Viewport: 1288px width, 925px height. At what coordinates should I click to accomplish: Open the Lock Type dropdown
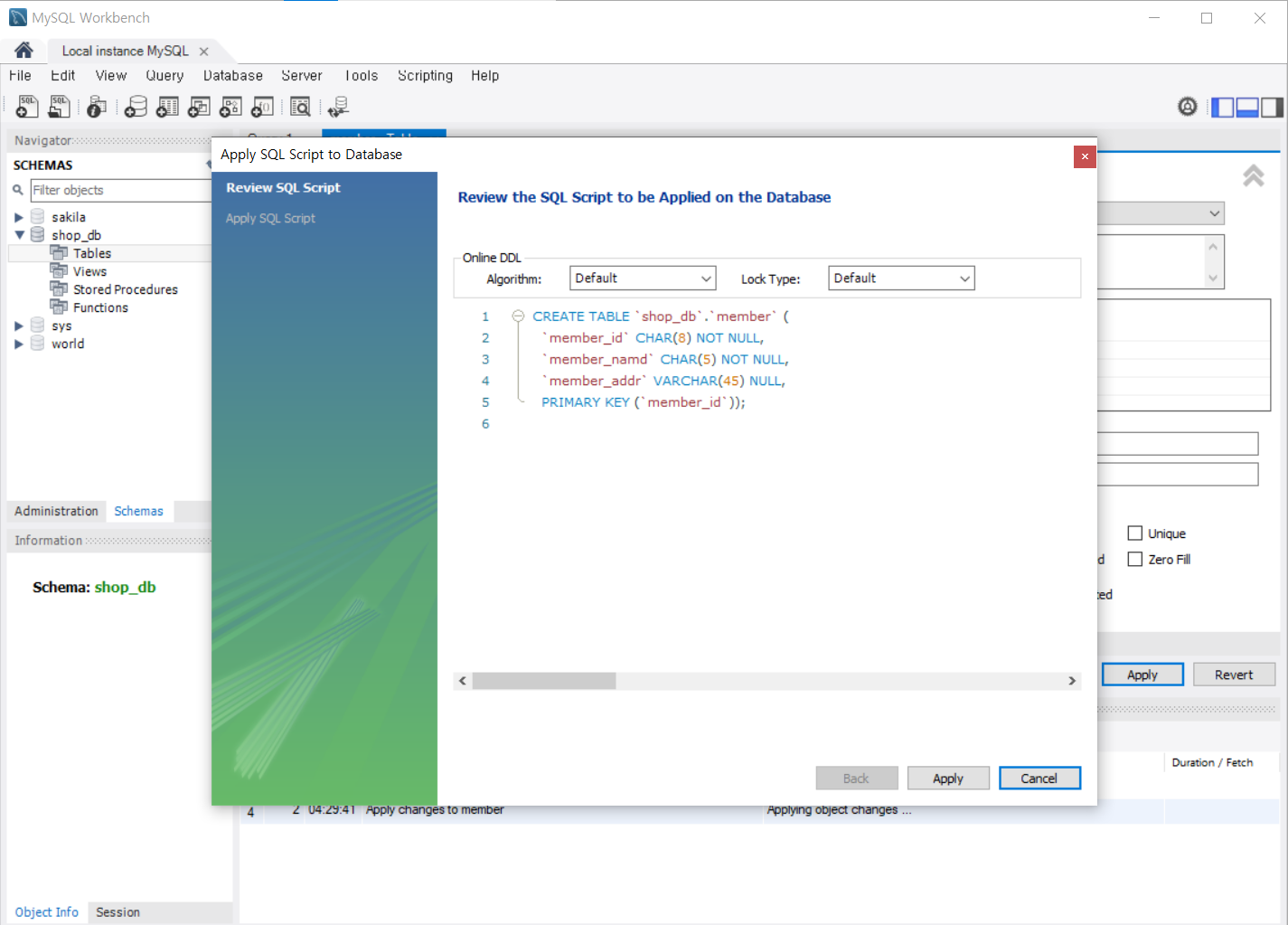click(901, 278)
